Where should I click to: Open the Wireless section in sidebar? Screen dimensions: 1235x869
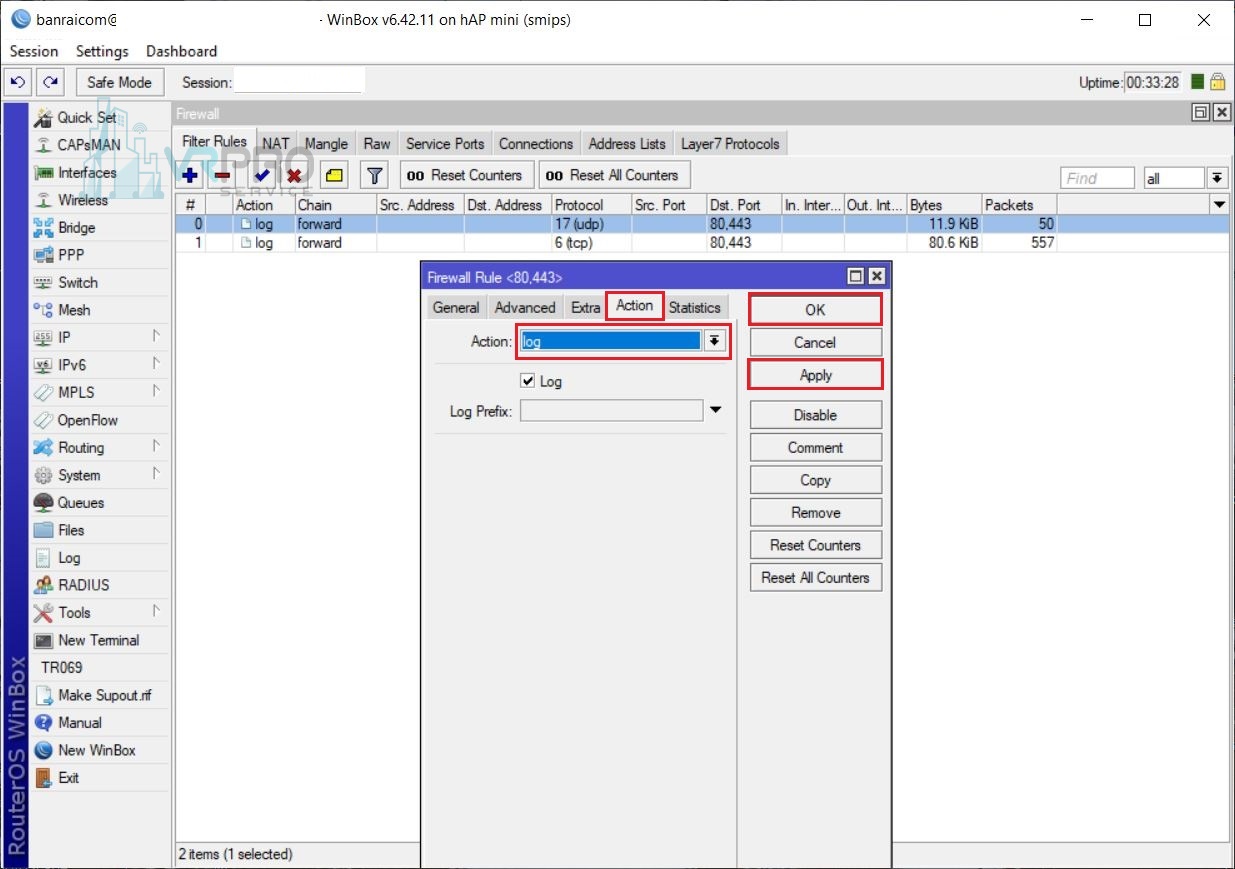click(x=84, y=199)
